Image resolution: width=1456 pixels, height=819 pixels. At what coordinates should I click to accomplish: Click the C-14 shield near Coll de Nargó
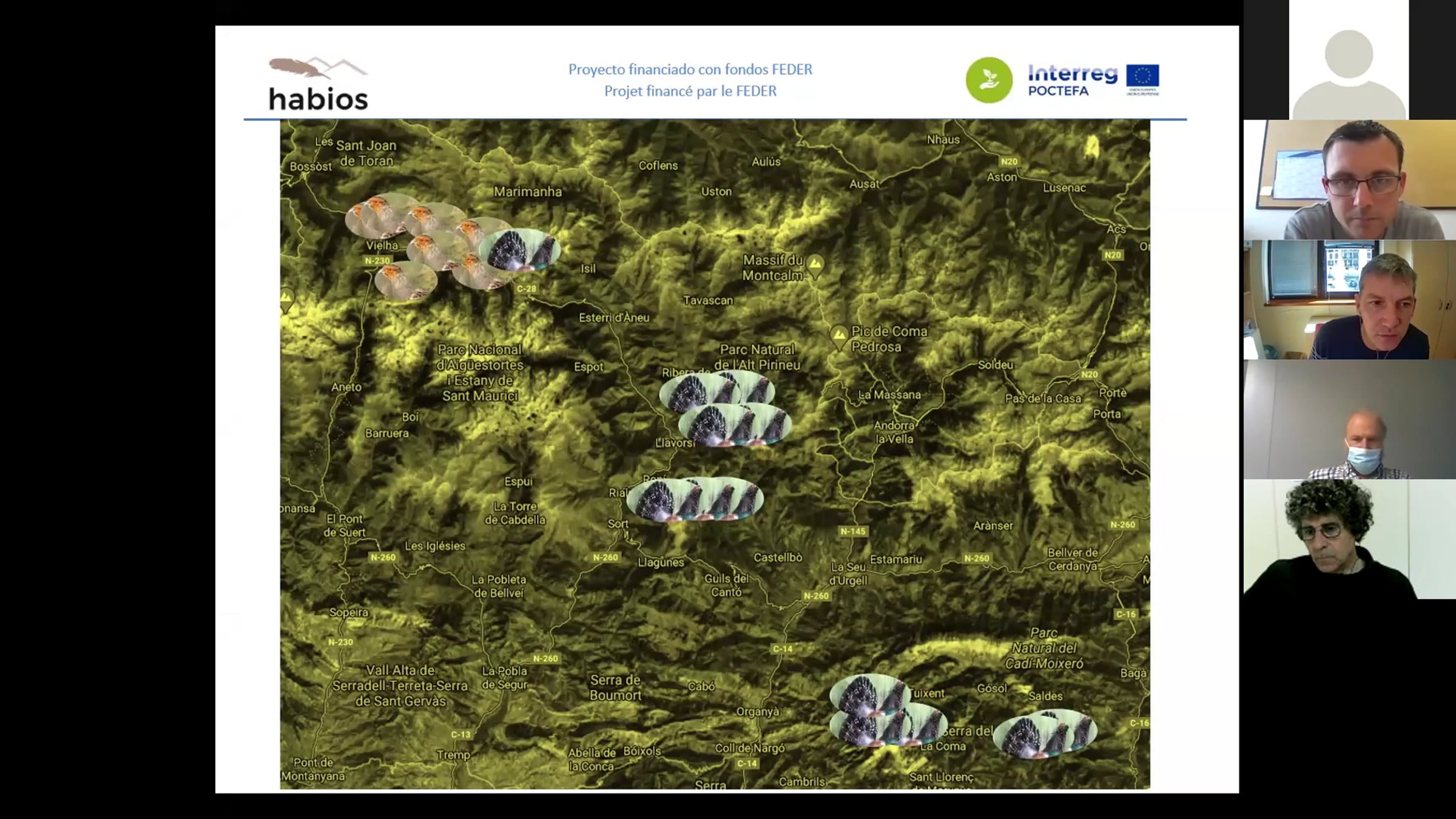coord(747,763)
